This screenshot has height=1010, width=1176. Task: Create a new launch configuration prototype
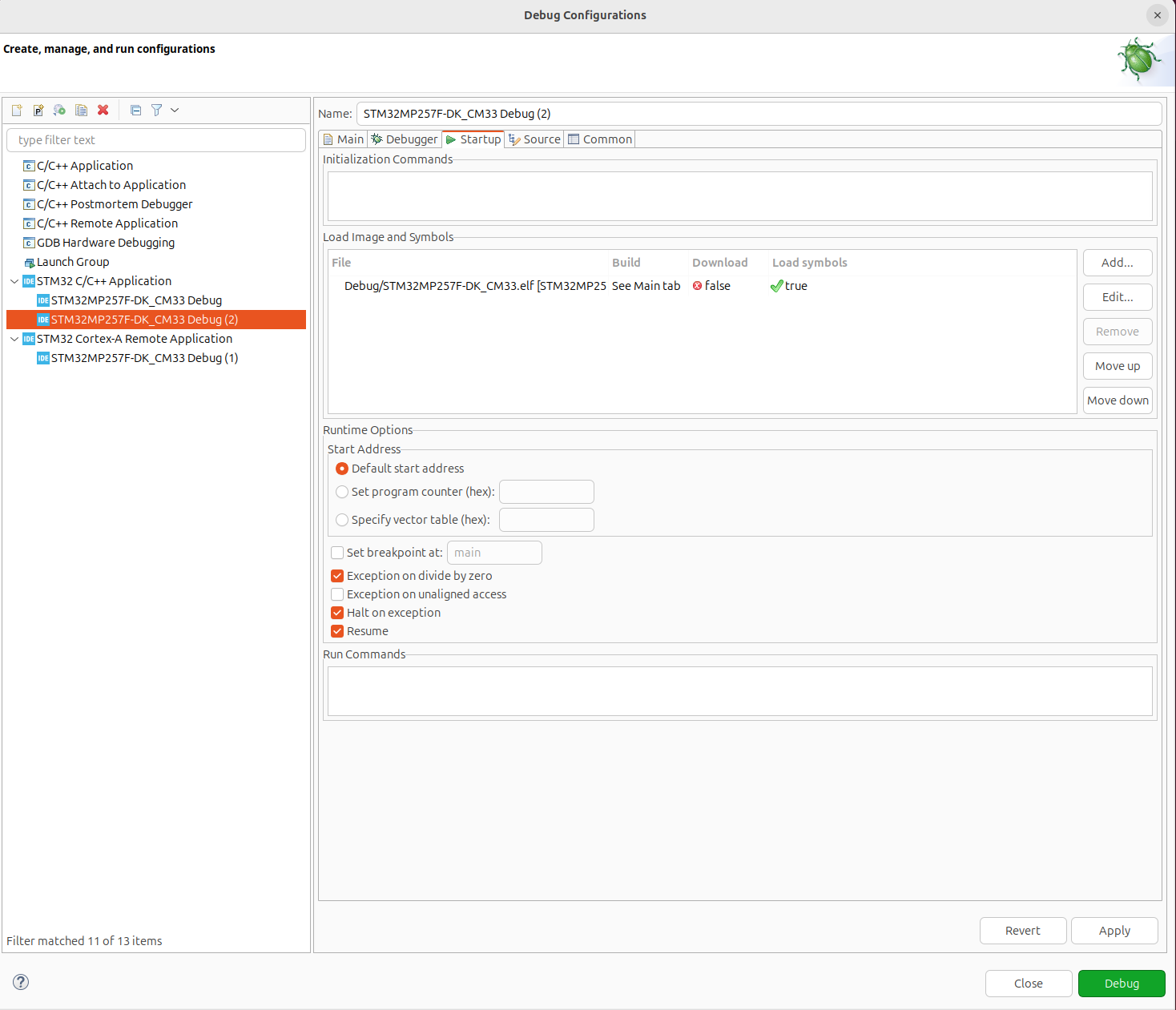pos(38,110)
